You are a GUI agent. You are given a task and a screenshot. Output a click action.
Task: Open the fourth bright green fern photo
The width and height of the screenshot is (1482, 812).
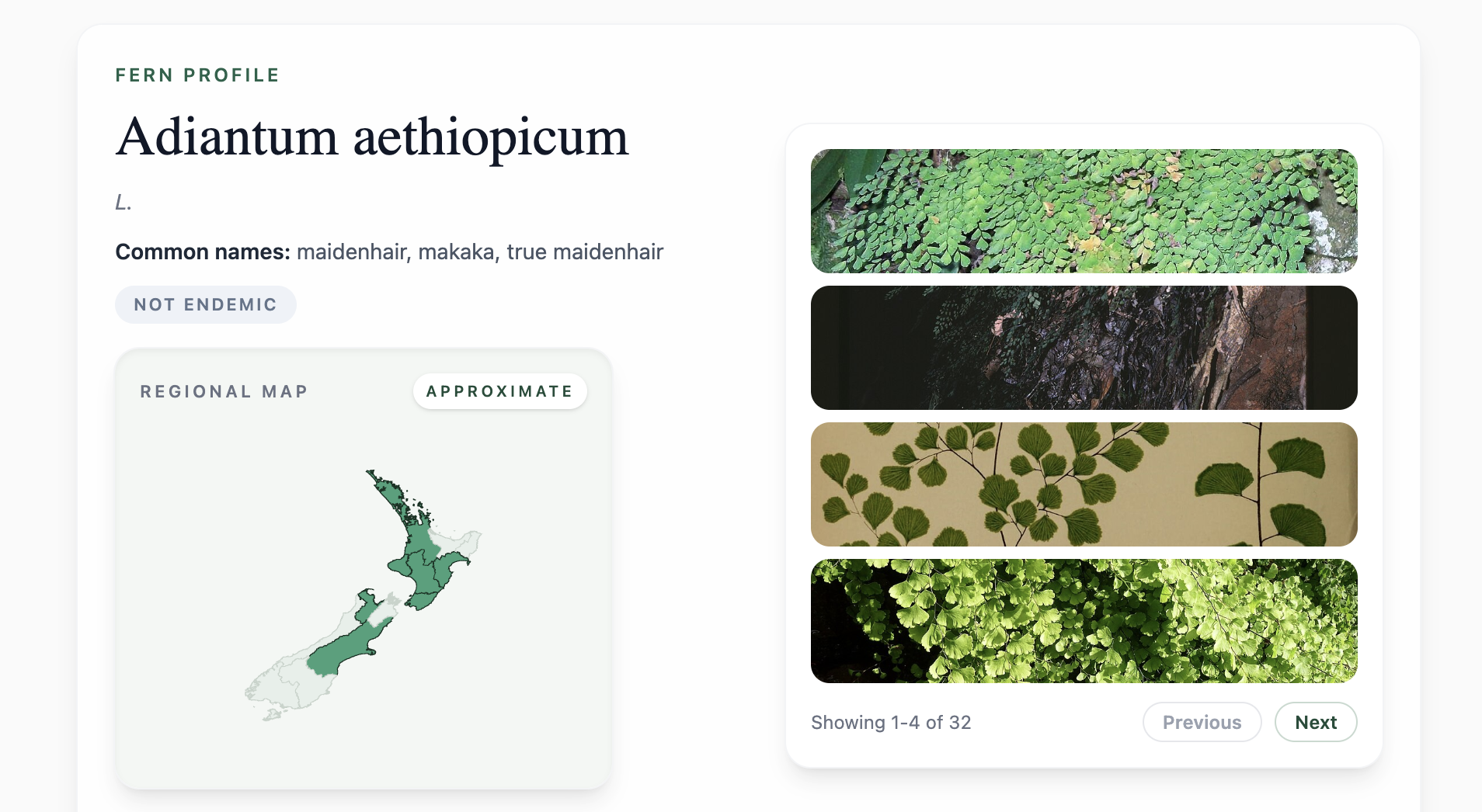point(1084,621)
